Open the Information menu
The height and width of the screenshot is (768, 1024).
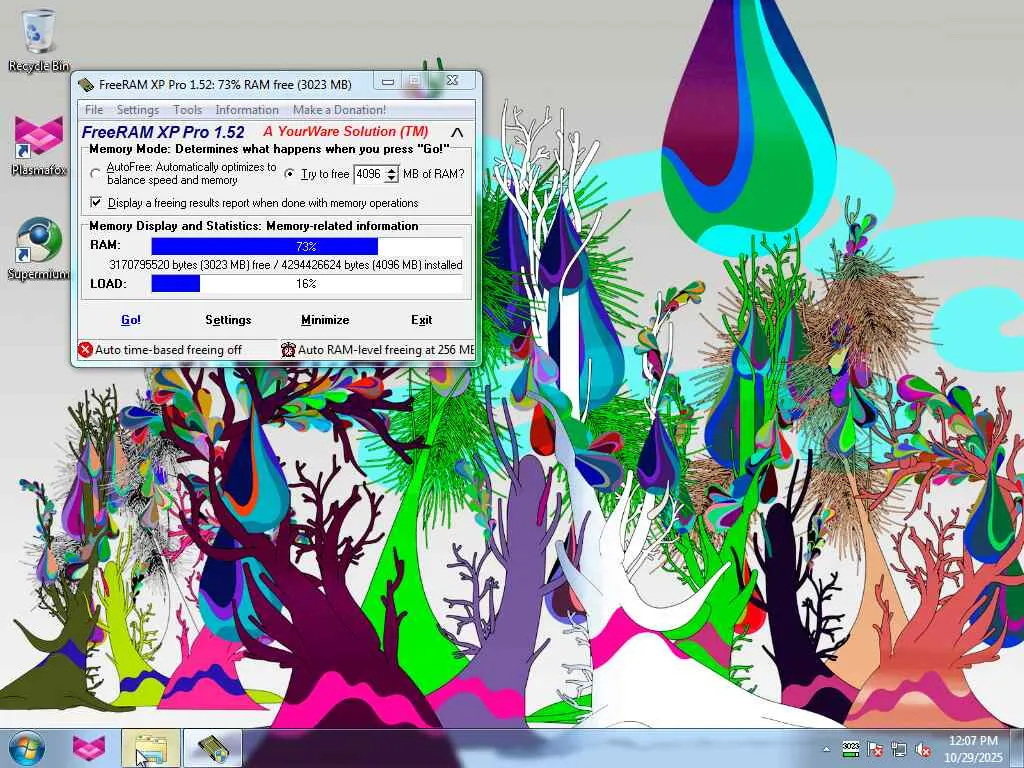point(247,110)
